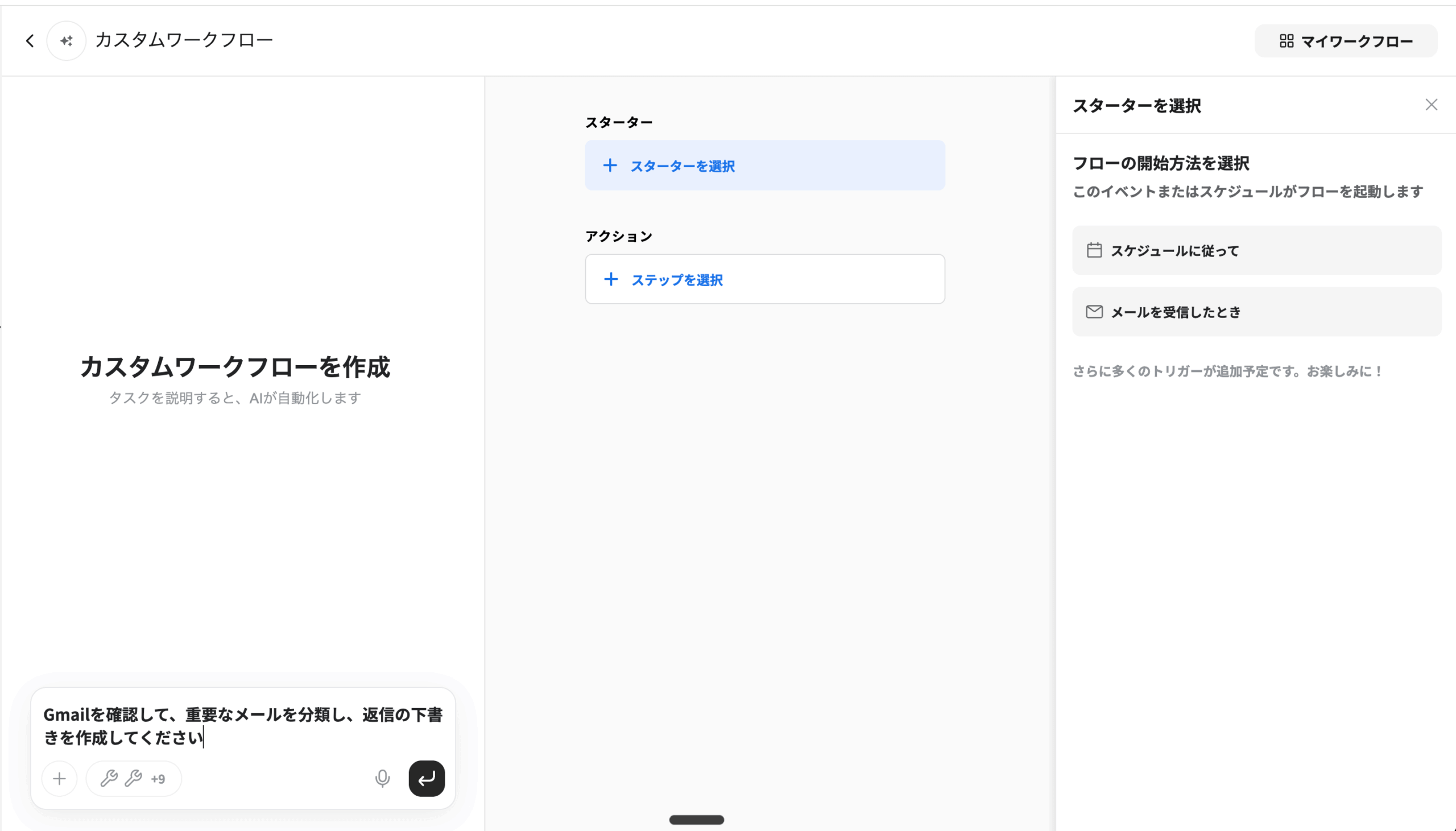Open the ステップを選択 action box
The width and height of the screenshot is (1456, 831).
[764, 279]
